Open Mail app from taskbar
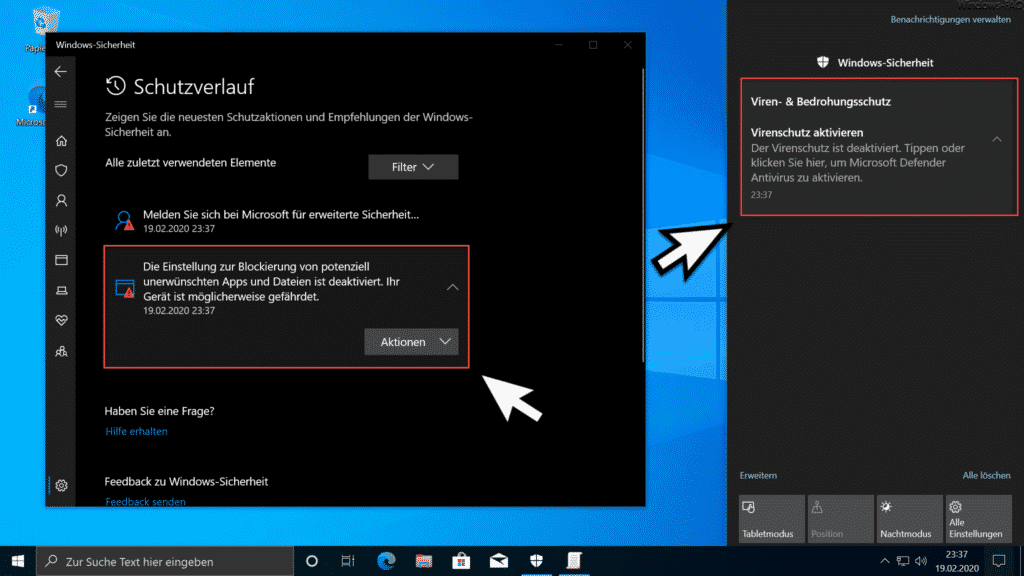1024x576 pixels. [499, 561]
